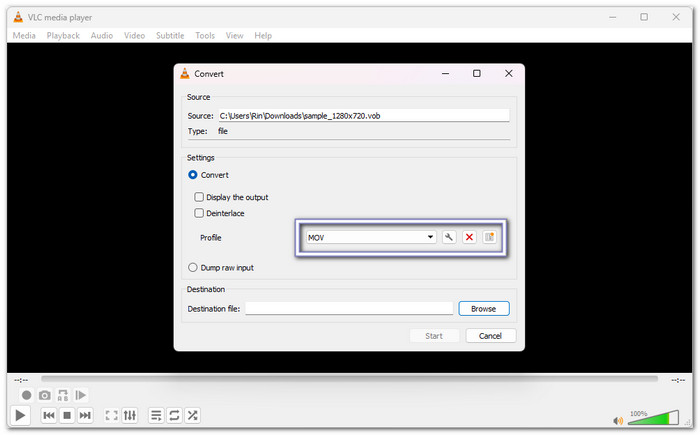Click the VLC cone icon in main title bar
This screenshot has height=435, width=700.
tap(18, 17)
